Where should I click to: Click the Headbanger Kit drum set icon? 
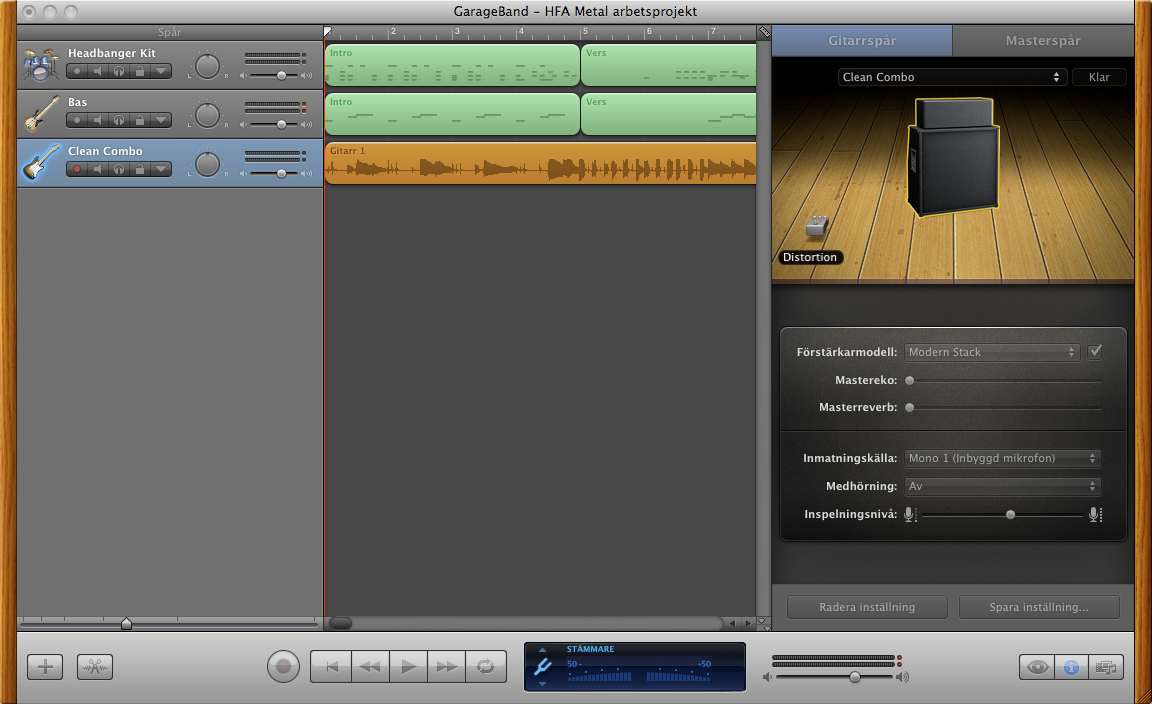pyautogui.click(x=40, y=65)
